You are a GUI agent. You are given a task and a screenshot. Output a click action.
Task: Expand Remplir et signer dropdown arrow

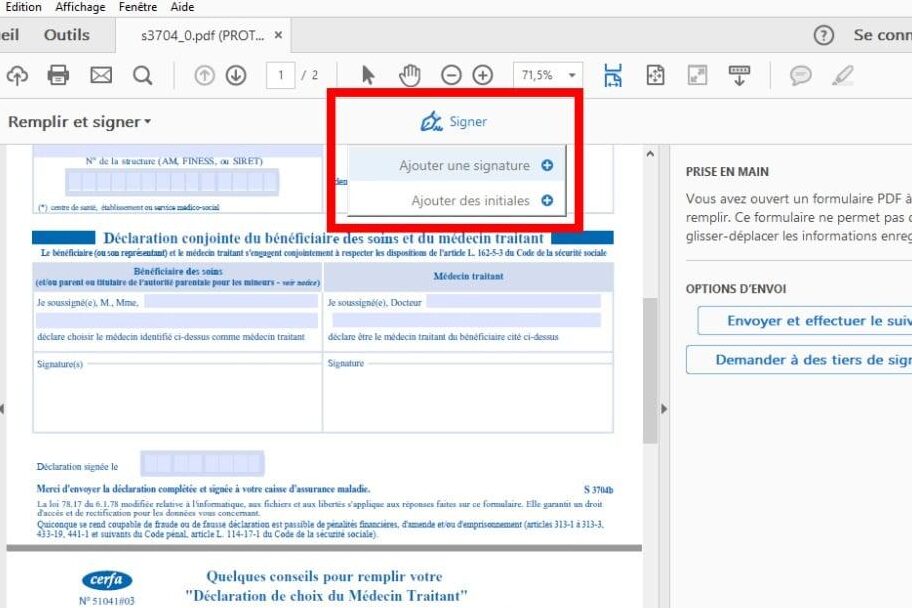coord(148,122)
